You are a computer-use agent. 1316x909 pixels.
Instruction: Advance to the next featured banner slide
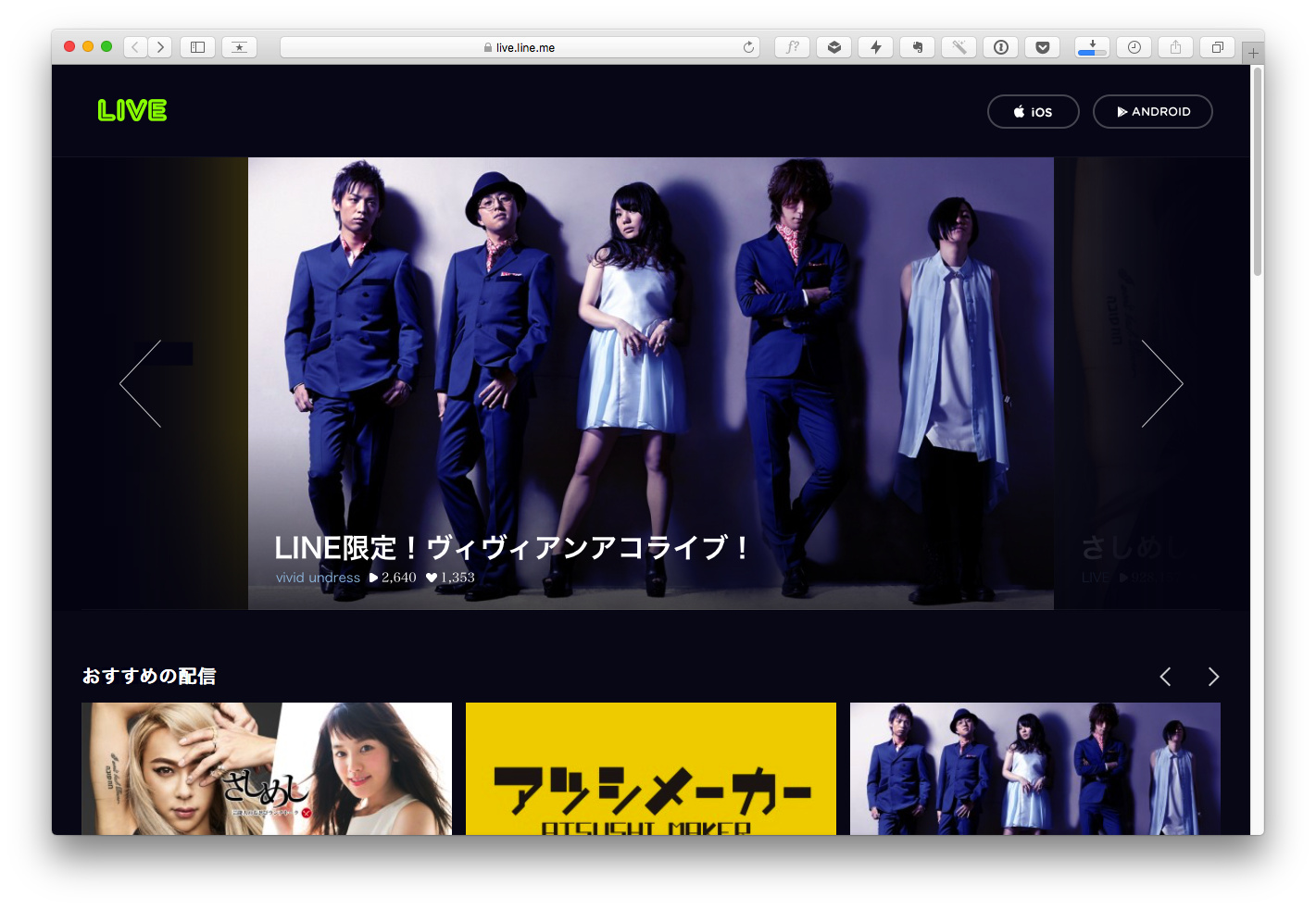(x=1161, y=383)
